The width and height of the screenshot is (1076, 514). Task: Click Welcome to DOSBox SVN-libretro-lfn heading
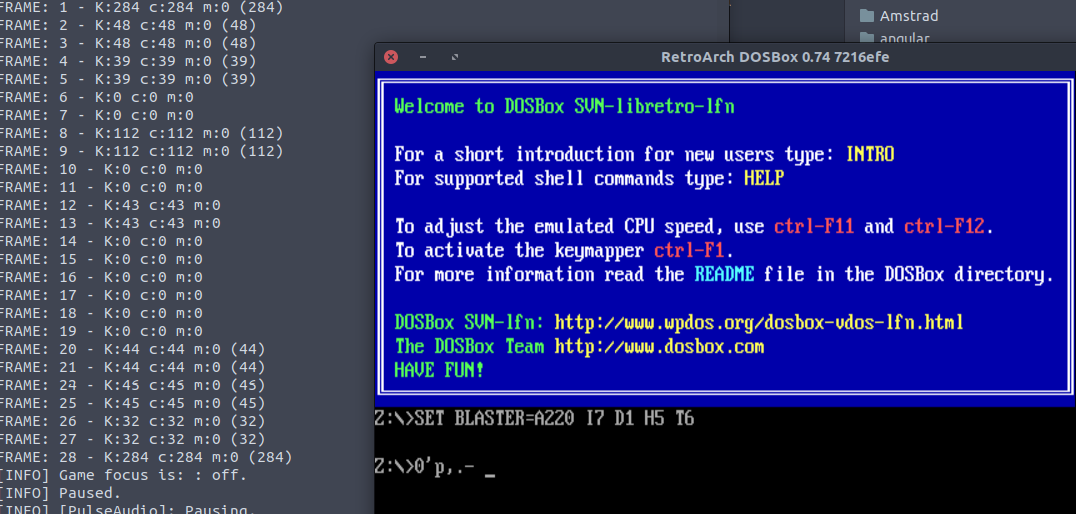(564, 106)
